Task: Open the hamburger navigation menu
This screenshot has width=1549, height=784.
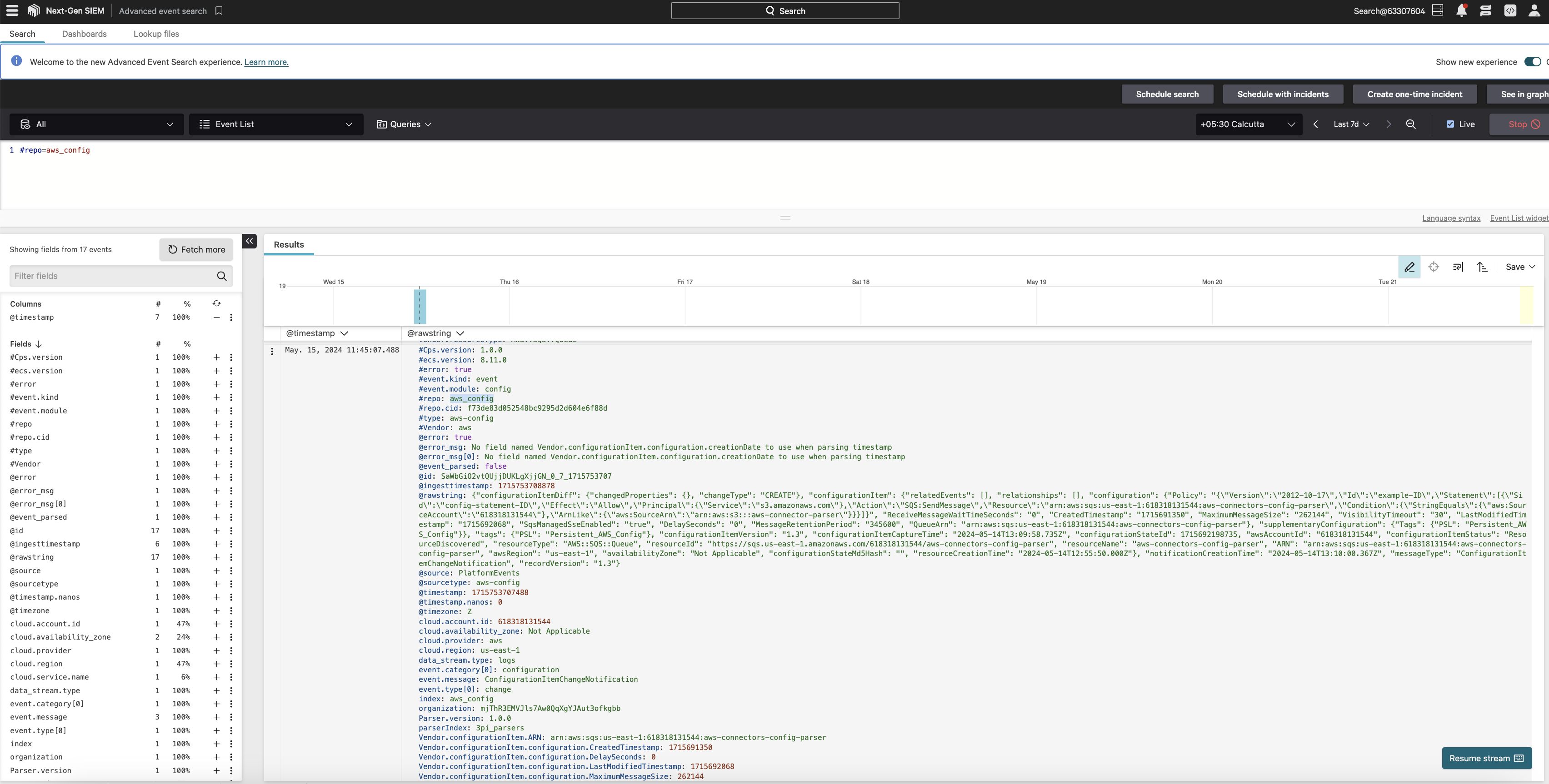Action: click(x=12, y=11)
